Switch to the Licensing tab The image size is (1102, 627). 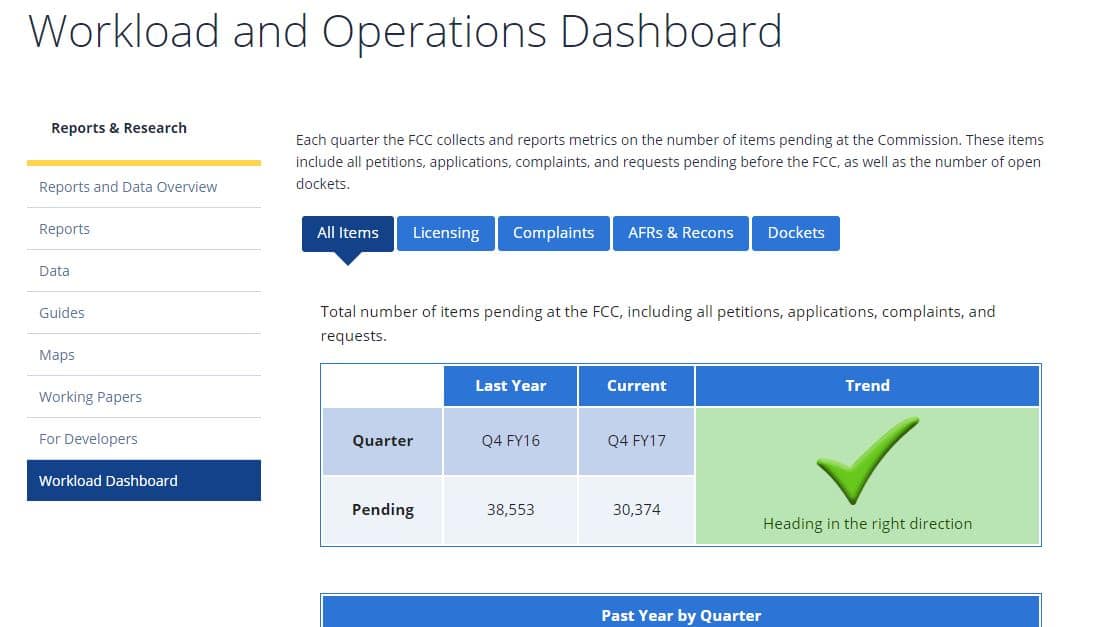tap(445, 233)
